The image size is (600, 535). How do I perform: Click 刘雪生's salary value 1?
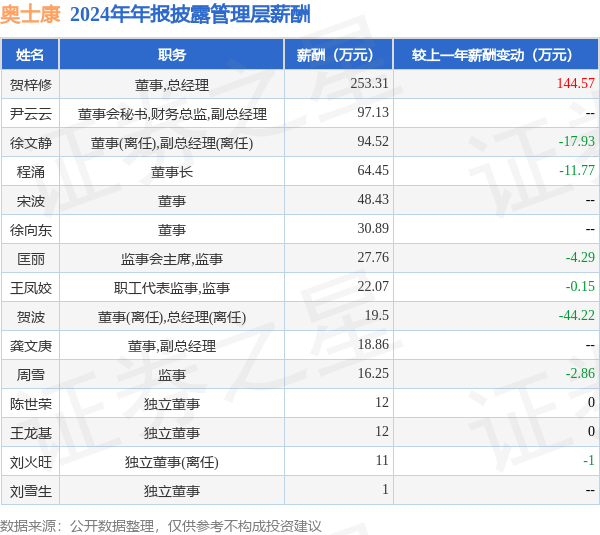pyautogui.click(x=385, y=489)
